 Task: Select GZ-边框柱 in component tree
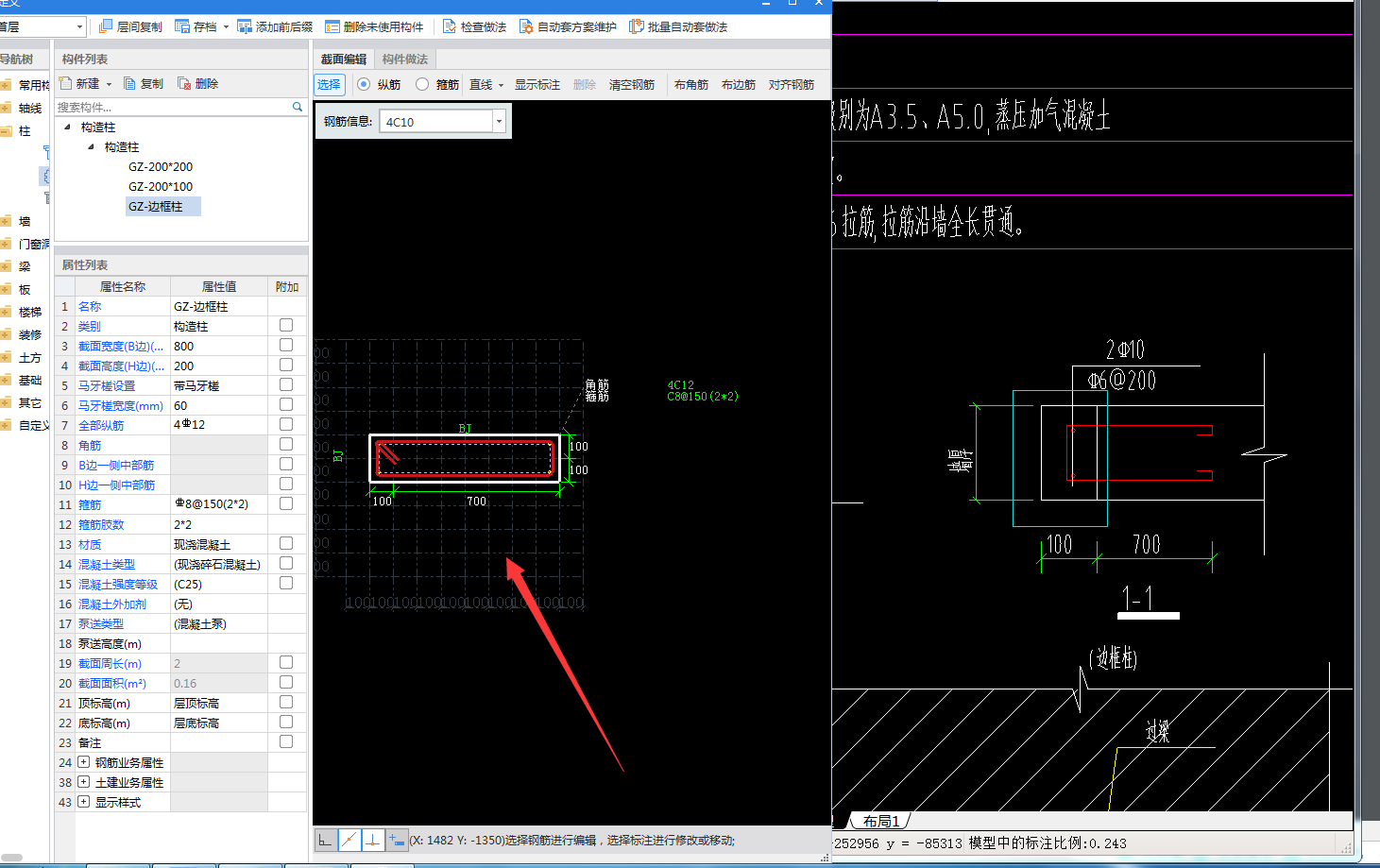click(163, 206)
